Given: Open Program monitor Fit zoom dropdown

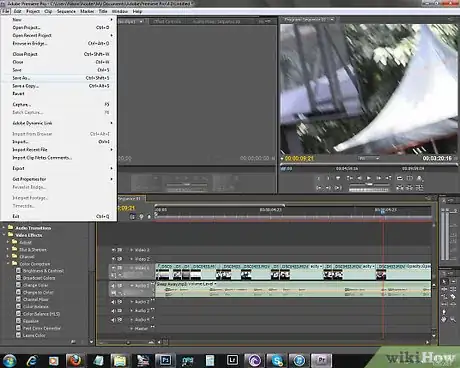Looking at the screenshot, I should click(369, 158).
